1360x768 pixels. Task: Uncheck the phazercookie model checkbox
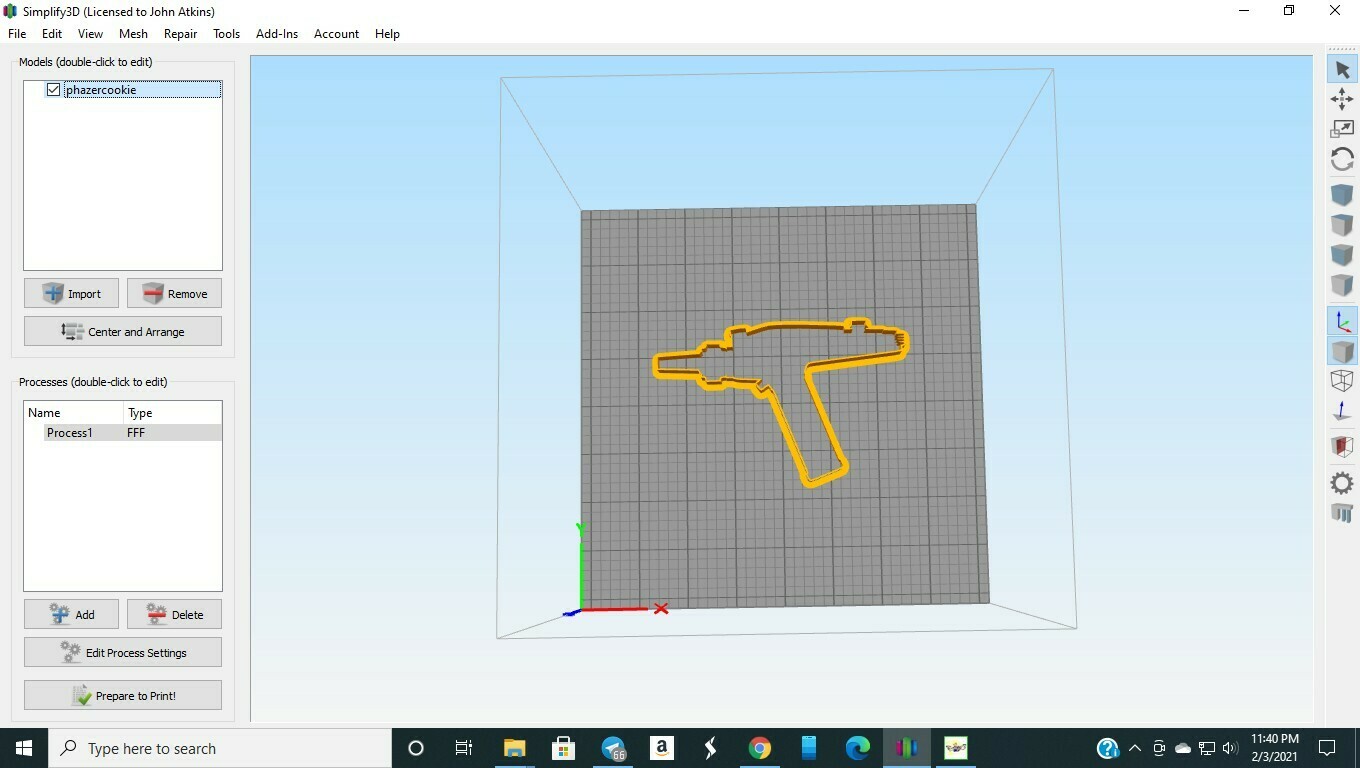pos(53,90)
